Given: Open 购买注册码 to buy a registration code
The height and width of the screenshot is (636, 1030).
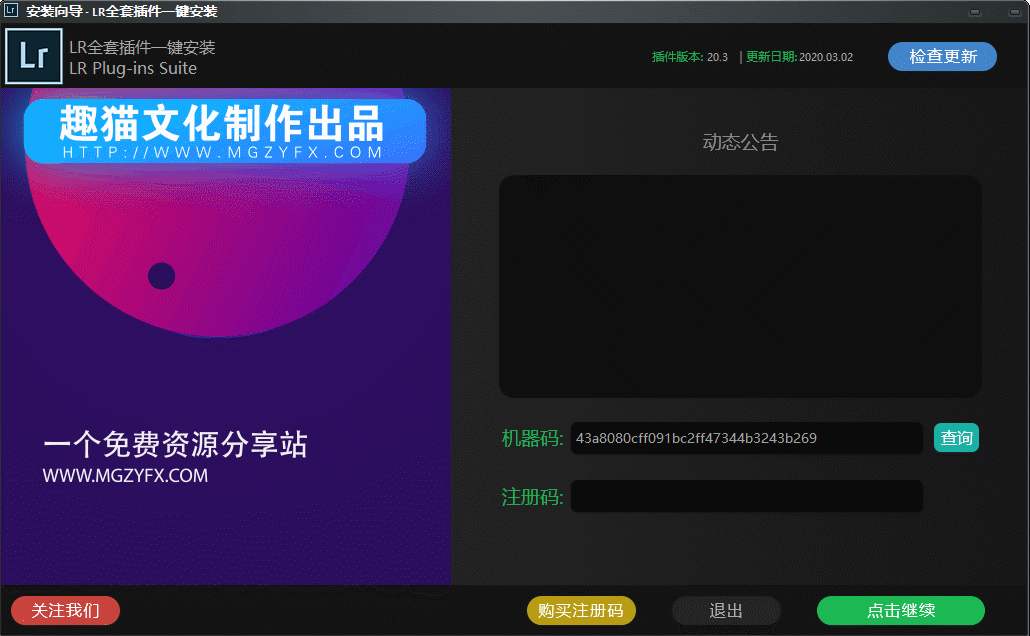Looking at the screenshot, I should click(x=581, y=610).
